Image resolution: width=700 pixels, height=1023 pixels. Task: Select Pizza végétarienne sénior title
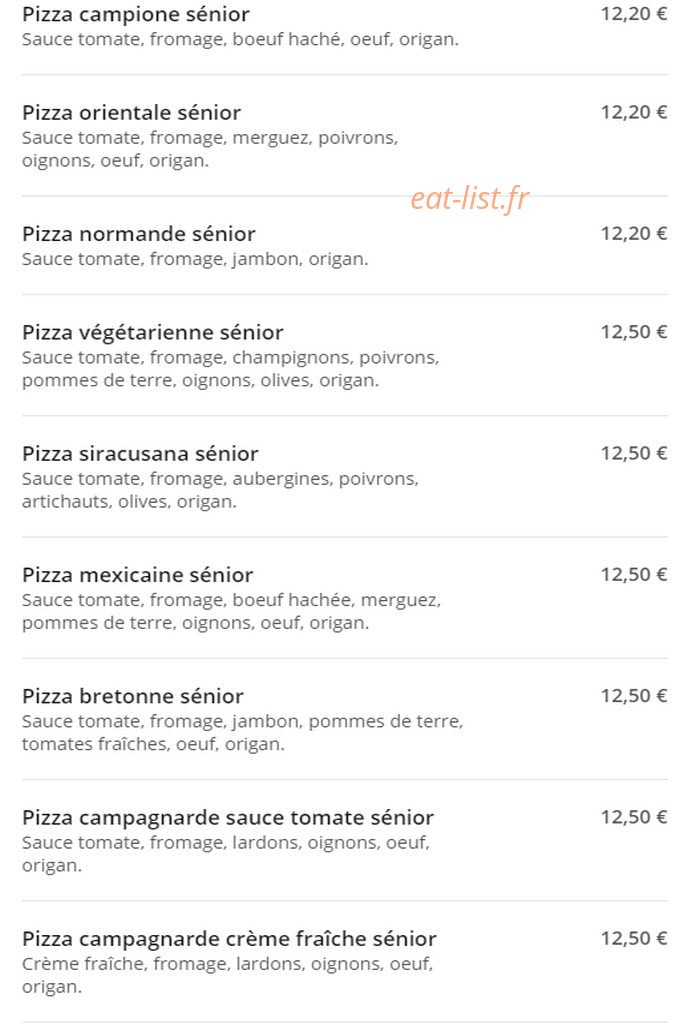tap(153, 333)
